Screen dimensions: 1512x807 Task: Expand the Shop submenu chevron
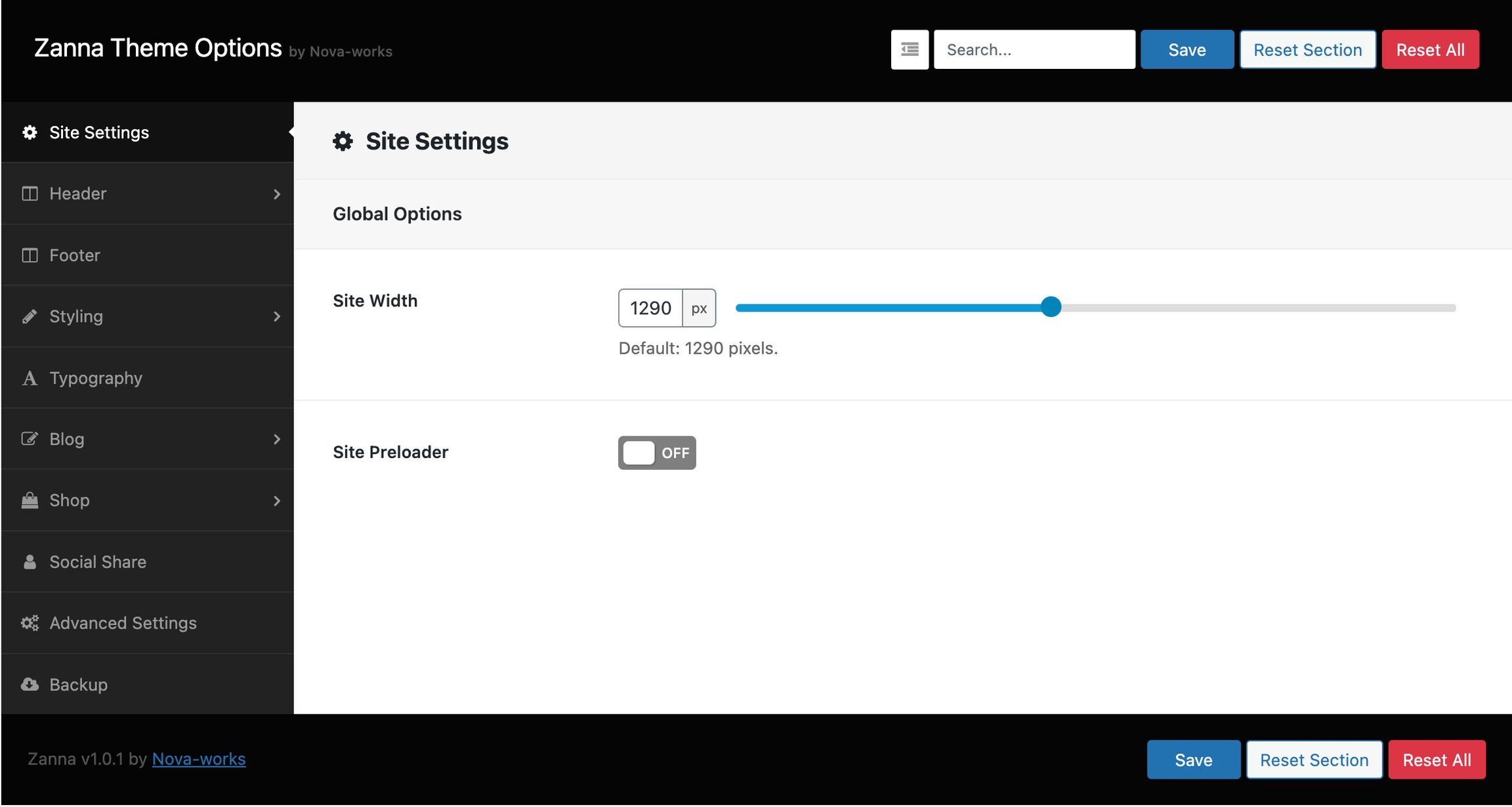(x=276, y=501)
